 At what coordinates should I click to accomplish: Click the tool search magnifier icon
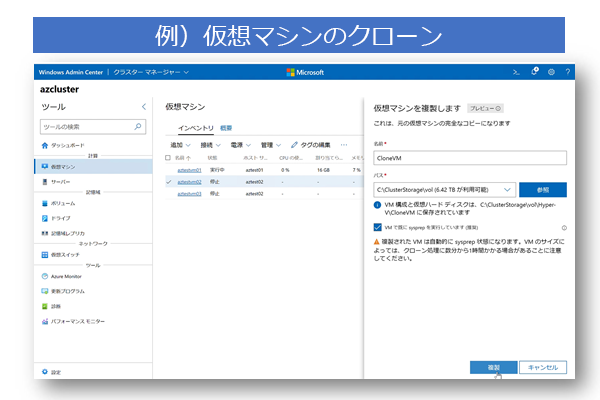click(138, 126)
